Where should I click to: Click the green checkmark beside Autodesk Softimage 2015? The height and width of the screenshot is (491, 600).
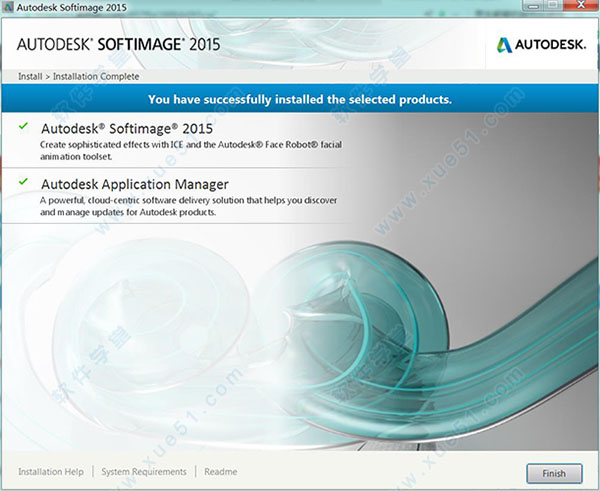coord(23,126)
